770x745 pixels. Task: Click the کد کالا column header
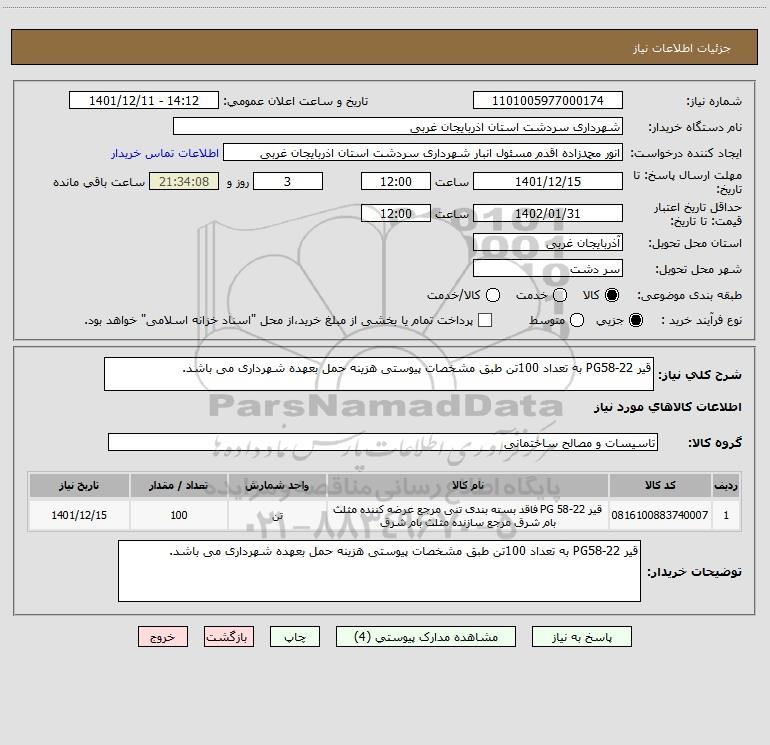tap(660, 486)
